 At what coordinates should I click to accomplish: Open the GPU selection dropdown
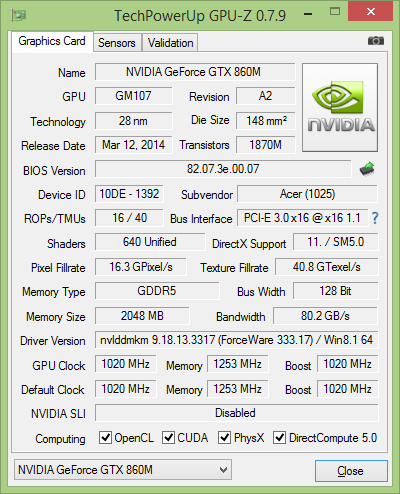click(x=123, y=470)
